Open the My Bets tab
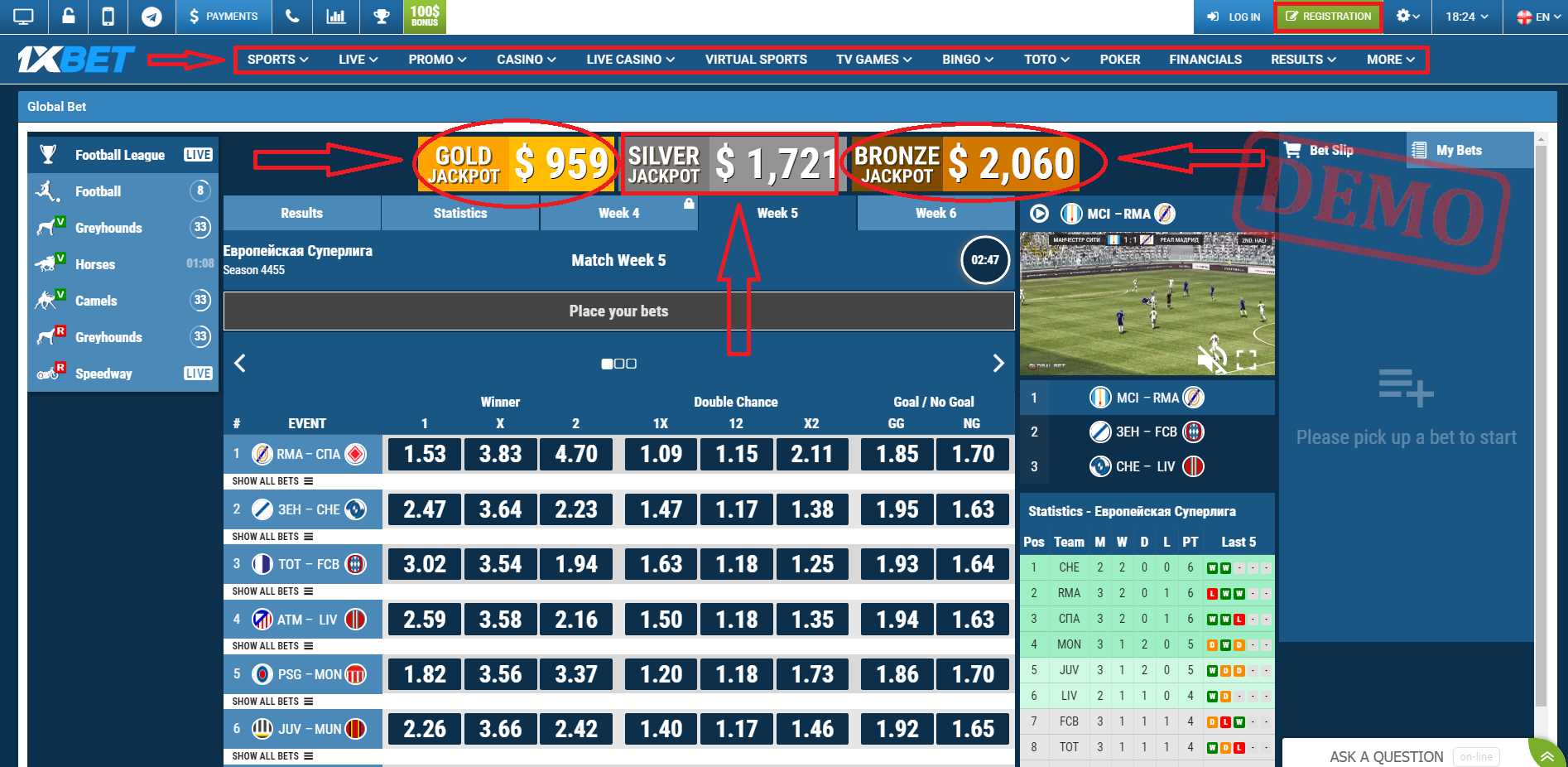 pos(1469,150)
